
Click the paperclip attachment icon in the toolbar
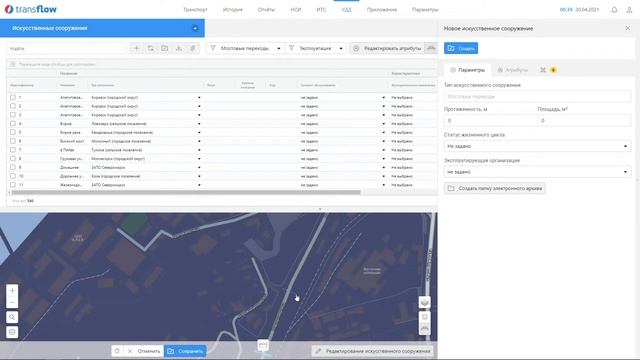coord(193,48)
